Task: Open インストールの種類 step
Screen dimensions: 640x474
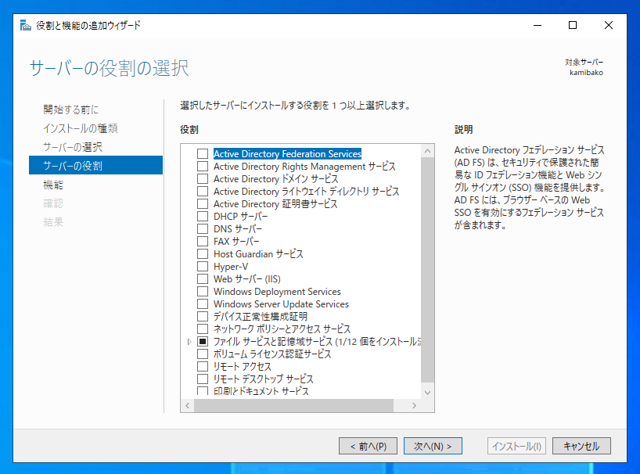Action: click(x=81, y=128)
